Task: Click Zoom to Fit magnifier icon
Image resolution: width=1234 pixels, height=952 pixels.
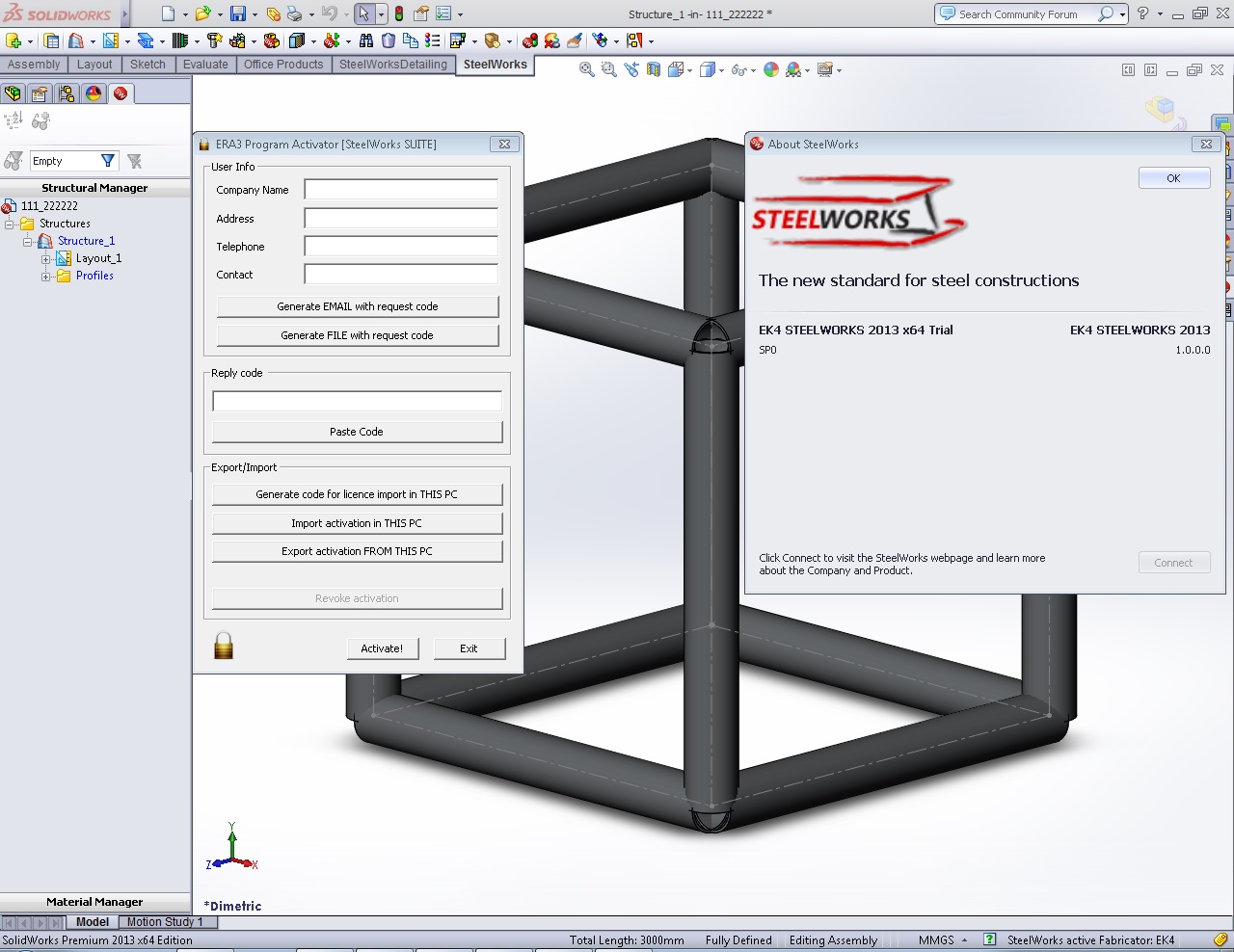Action: (586, 69)
